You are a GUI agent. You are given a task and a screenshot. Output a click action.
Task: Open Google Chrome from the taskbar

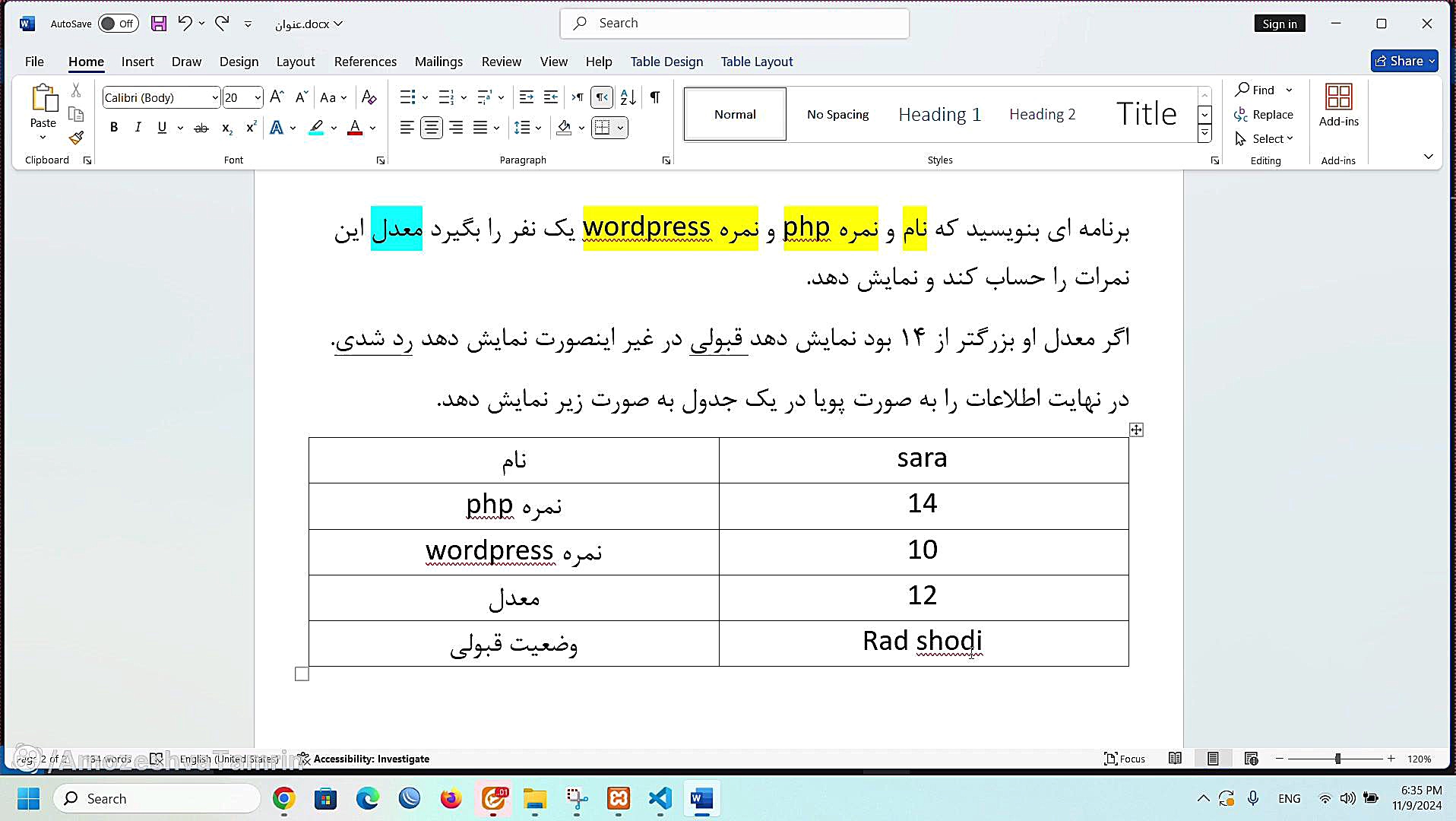coord(284,799)
